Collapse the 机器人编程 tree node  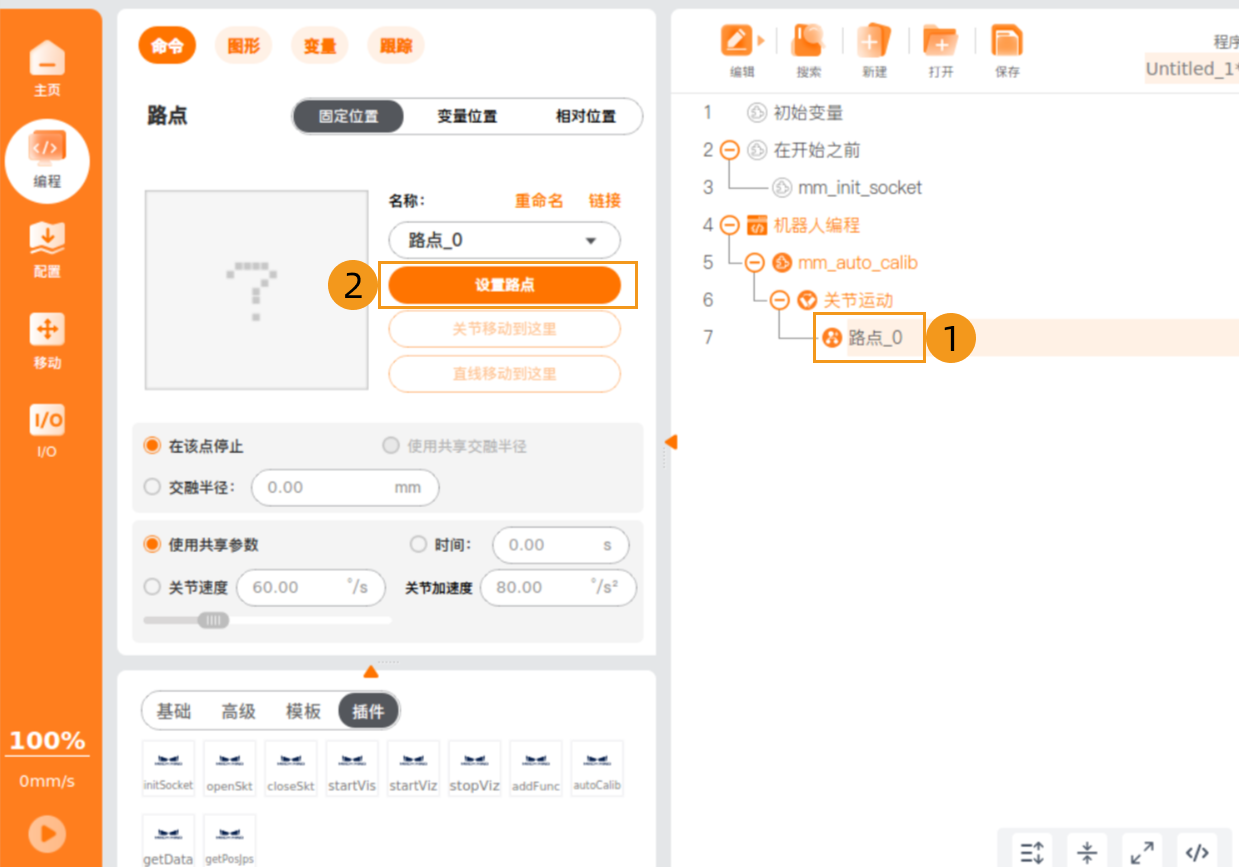pos(730,225)
